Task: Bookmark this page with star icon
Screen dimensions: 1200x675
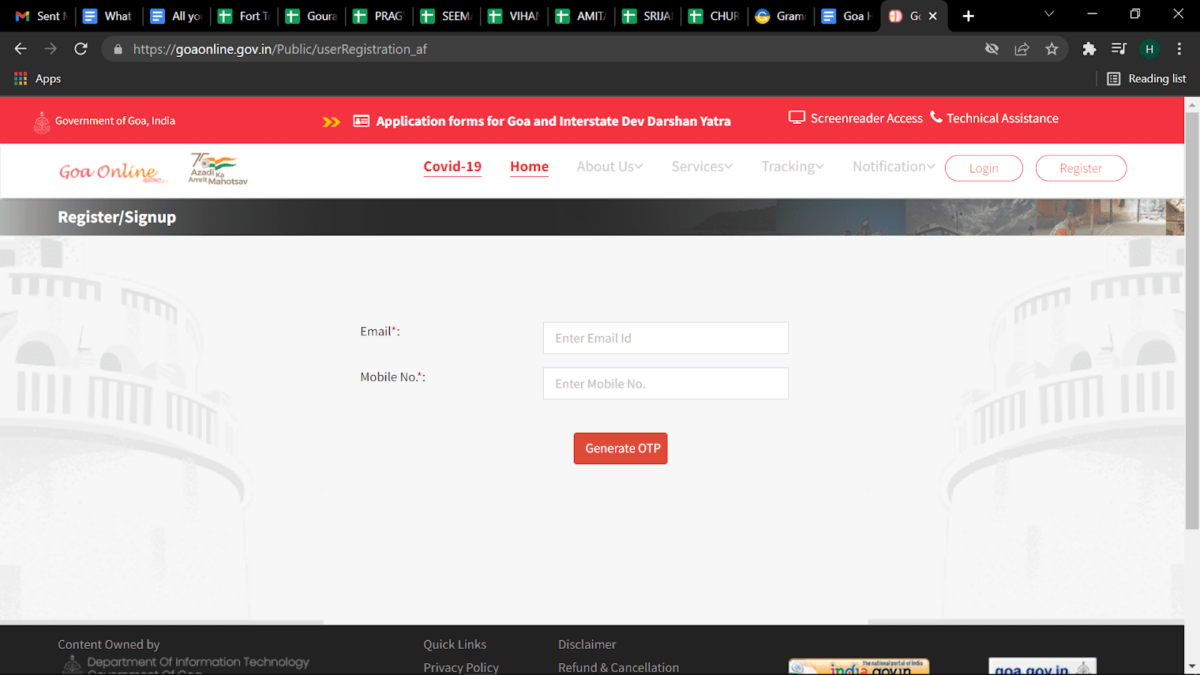Action: [x=1051, y=49]
